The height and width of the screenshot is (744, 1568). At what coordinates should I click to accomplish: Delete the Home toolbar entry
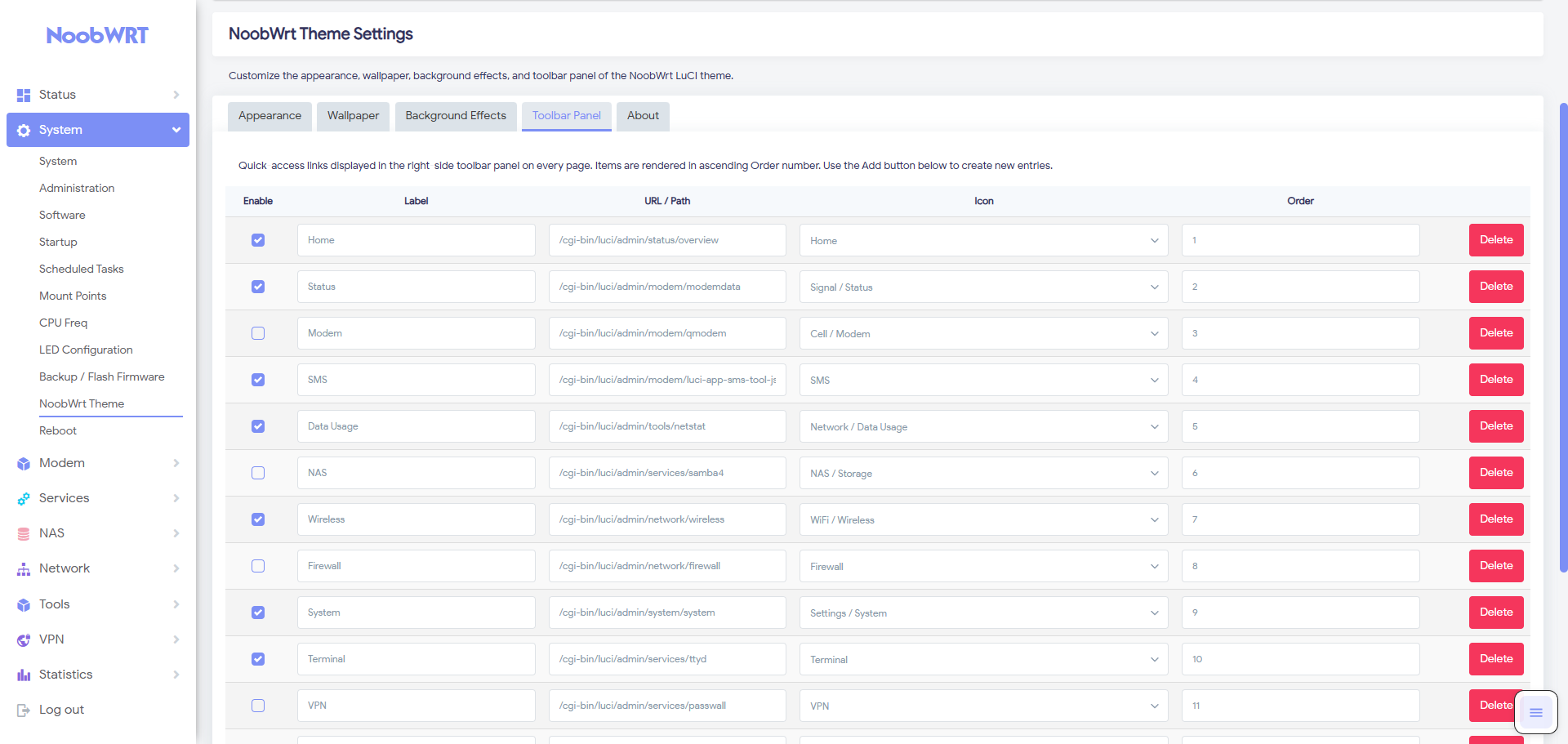[x=1496, y=240]
